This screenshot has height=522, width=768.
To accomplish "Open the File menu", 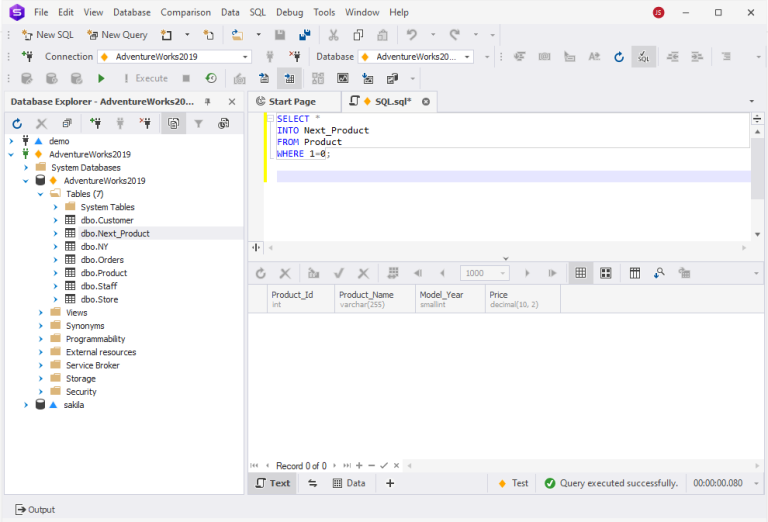I will 41,12.
